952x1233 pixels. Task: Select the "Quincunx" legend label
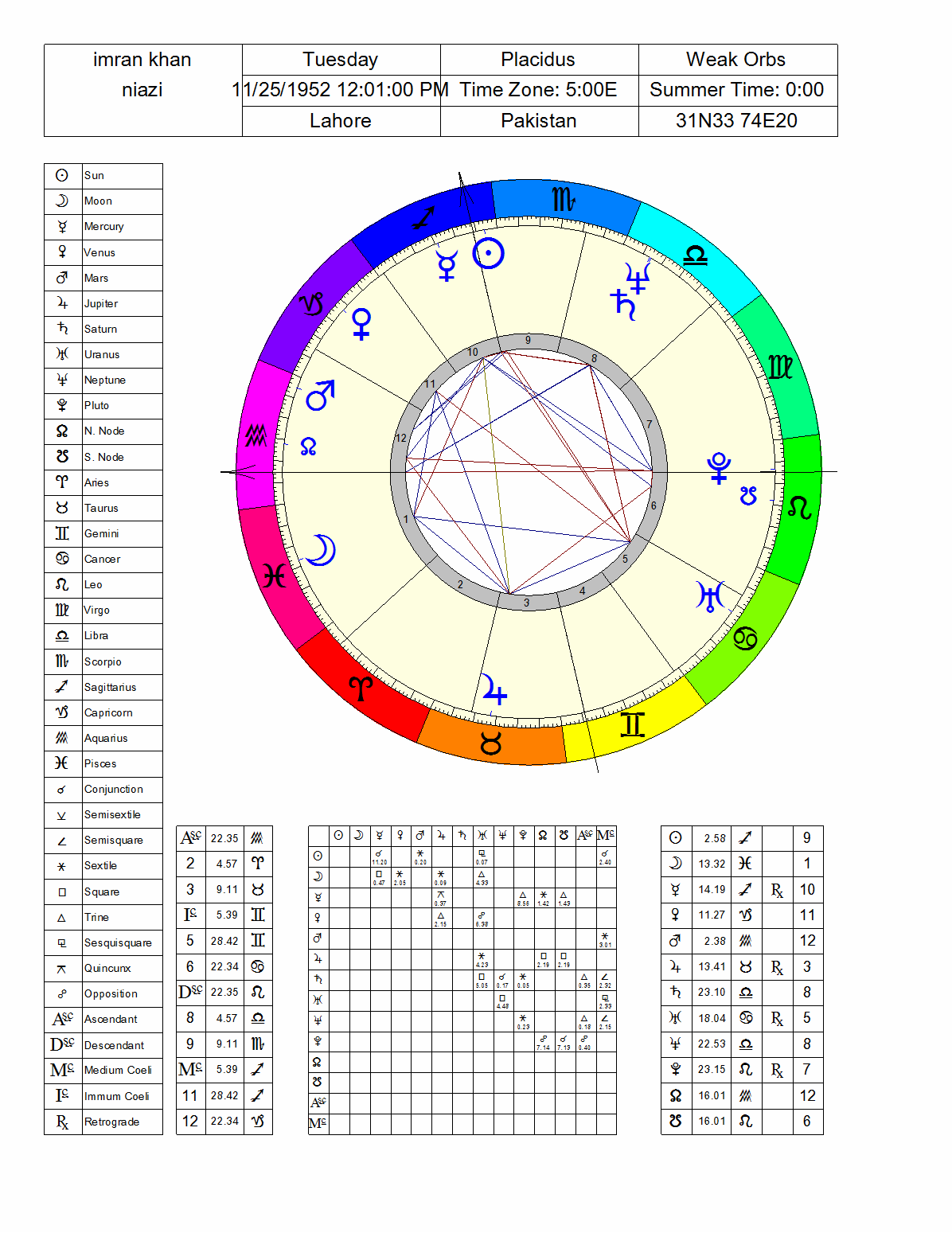coord(107,968)
